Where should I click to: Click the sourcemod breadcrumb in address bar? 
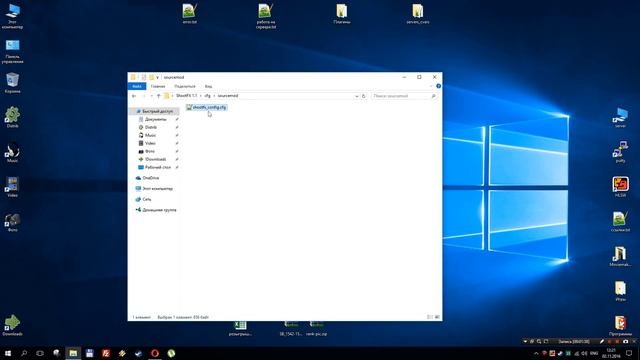(228, 96)
